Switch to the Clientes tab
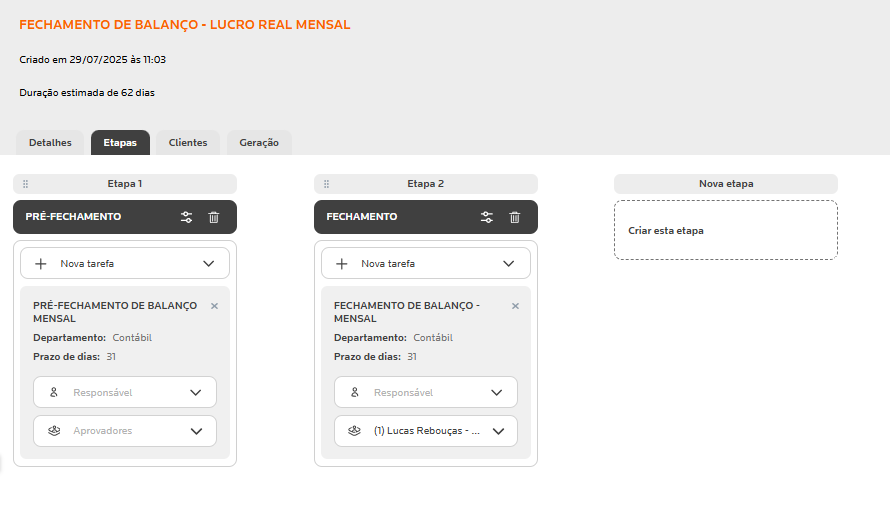The height and width of the screenshot is (515, 890). pos(188,143)
